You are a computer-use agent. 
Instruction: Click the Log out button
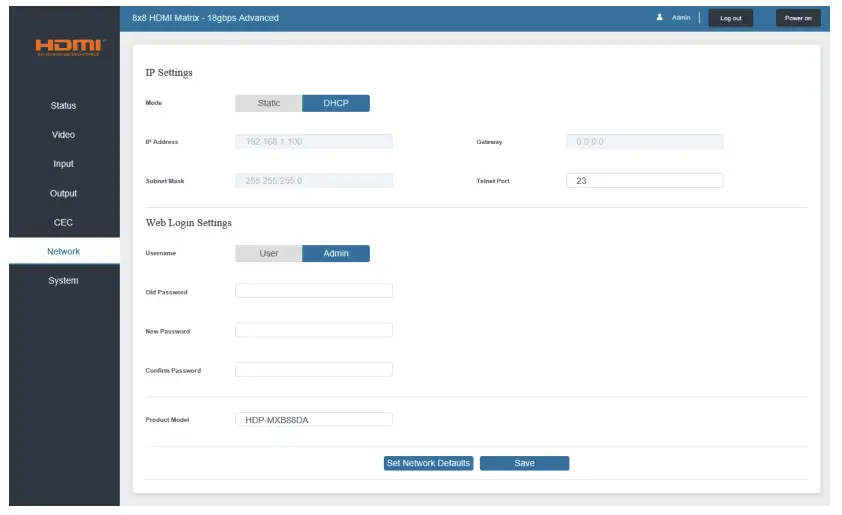(730, 18)
